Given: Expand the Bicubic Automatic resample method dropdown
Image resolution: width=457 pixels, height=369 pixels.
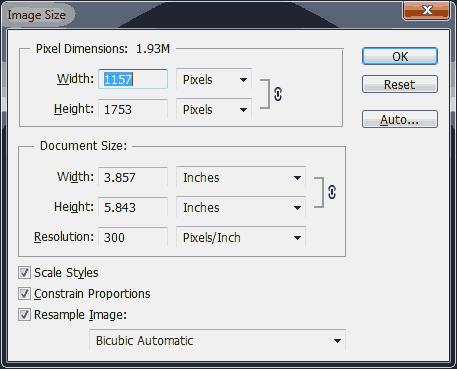Looking at the screenshot, I should coord(217,340).
